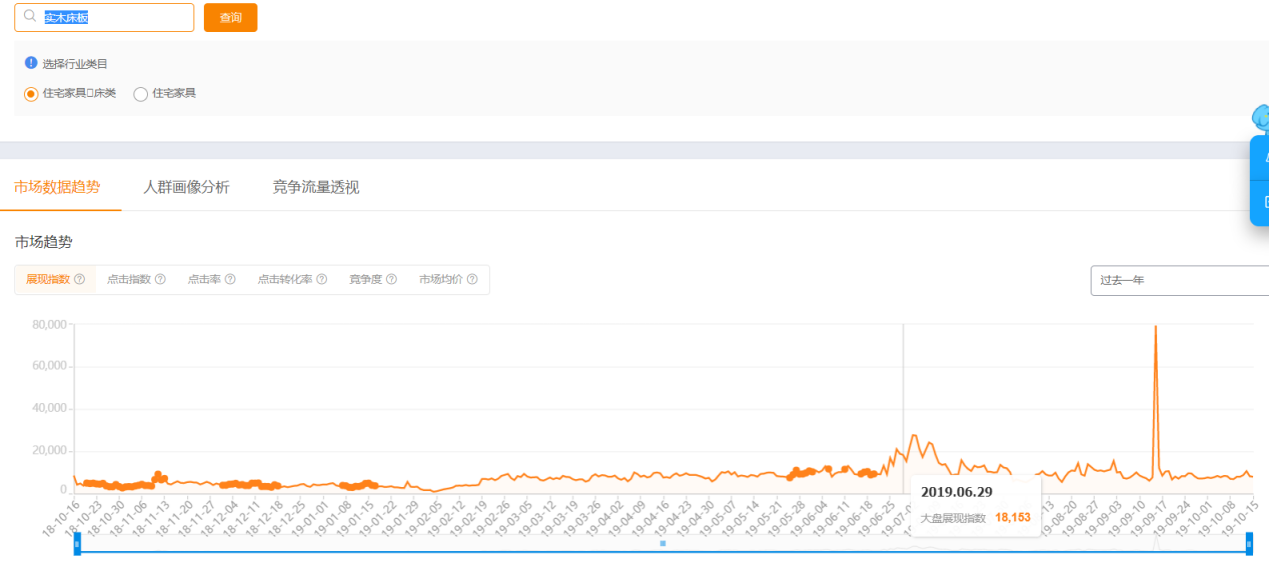Switch to the 人群画像分析 tab
The width and height of the screenshot is (1269, 563).
coord(186,187)
